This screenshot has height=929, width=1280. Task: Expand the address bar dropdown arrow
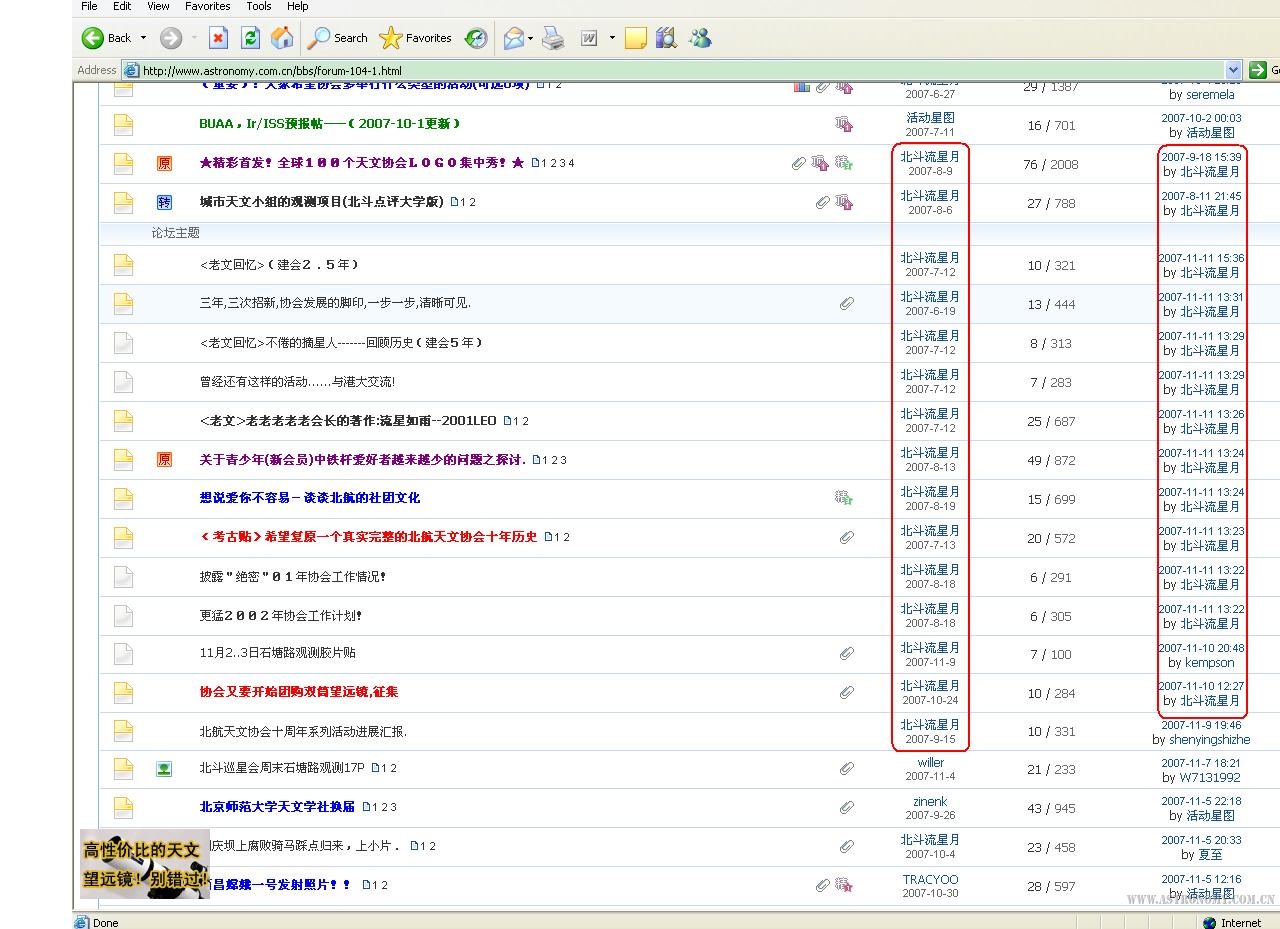[x=1232, y=70]
